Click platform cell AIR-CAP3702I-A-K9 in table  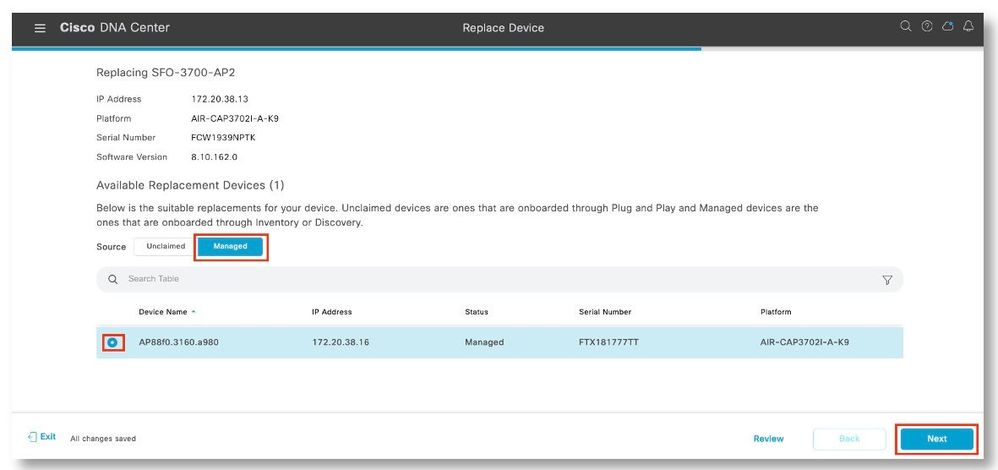click(805, 343)
